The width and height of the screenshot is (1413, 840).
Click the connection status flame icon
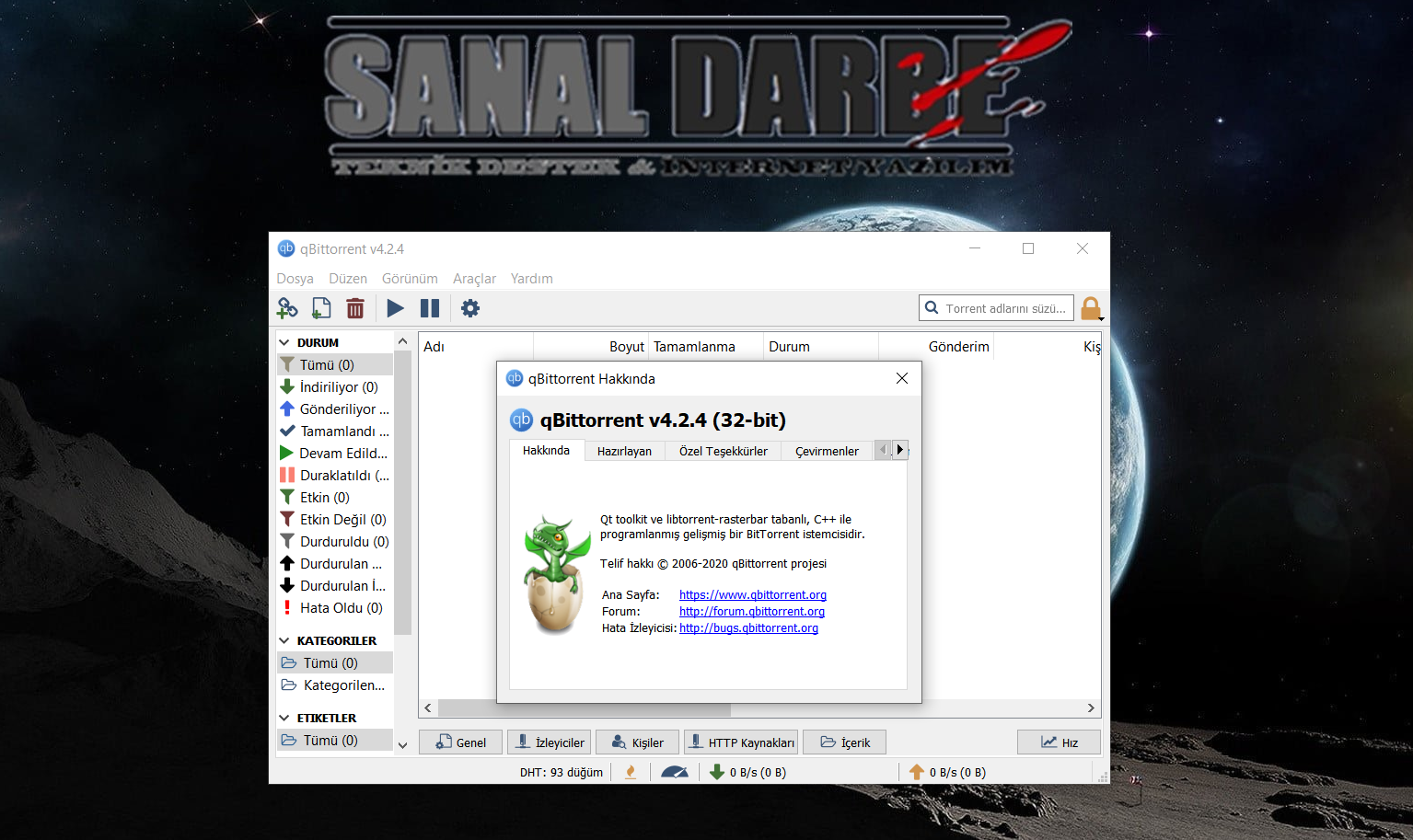(631, 773)
